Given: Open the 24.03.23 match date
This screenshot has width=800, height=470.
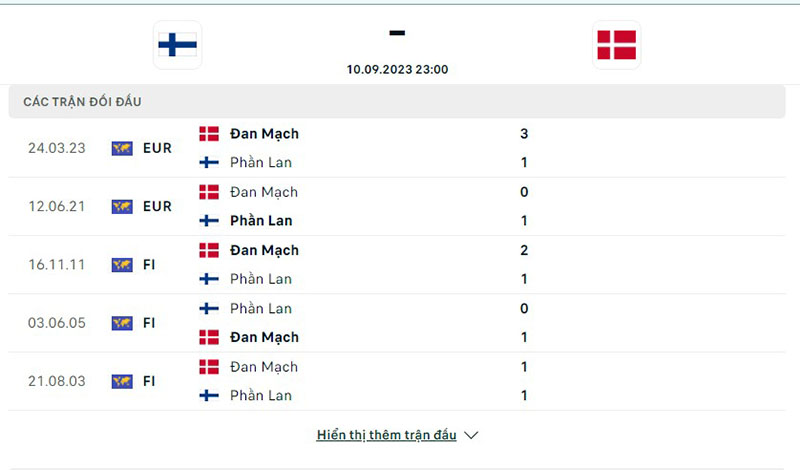Looking at the screenshot, I should (x=57, y=148).
